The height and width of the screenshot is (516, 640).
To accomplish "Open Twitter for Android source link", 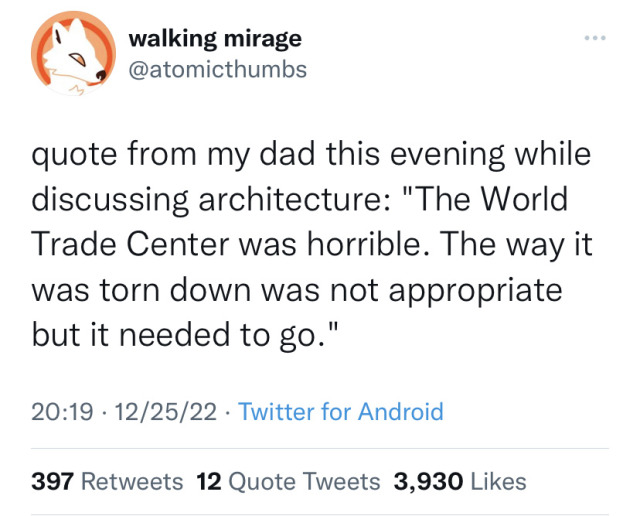I will (341, 412).
